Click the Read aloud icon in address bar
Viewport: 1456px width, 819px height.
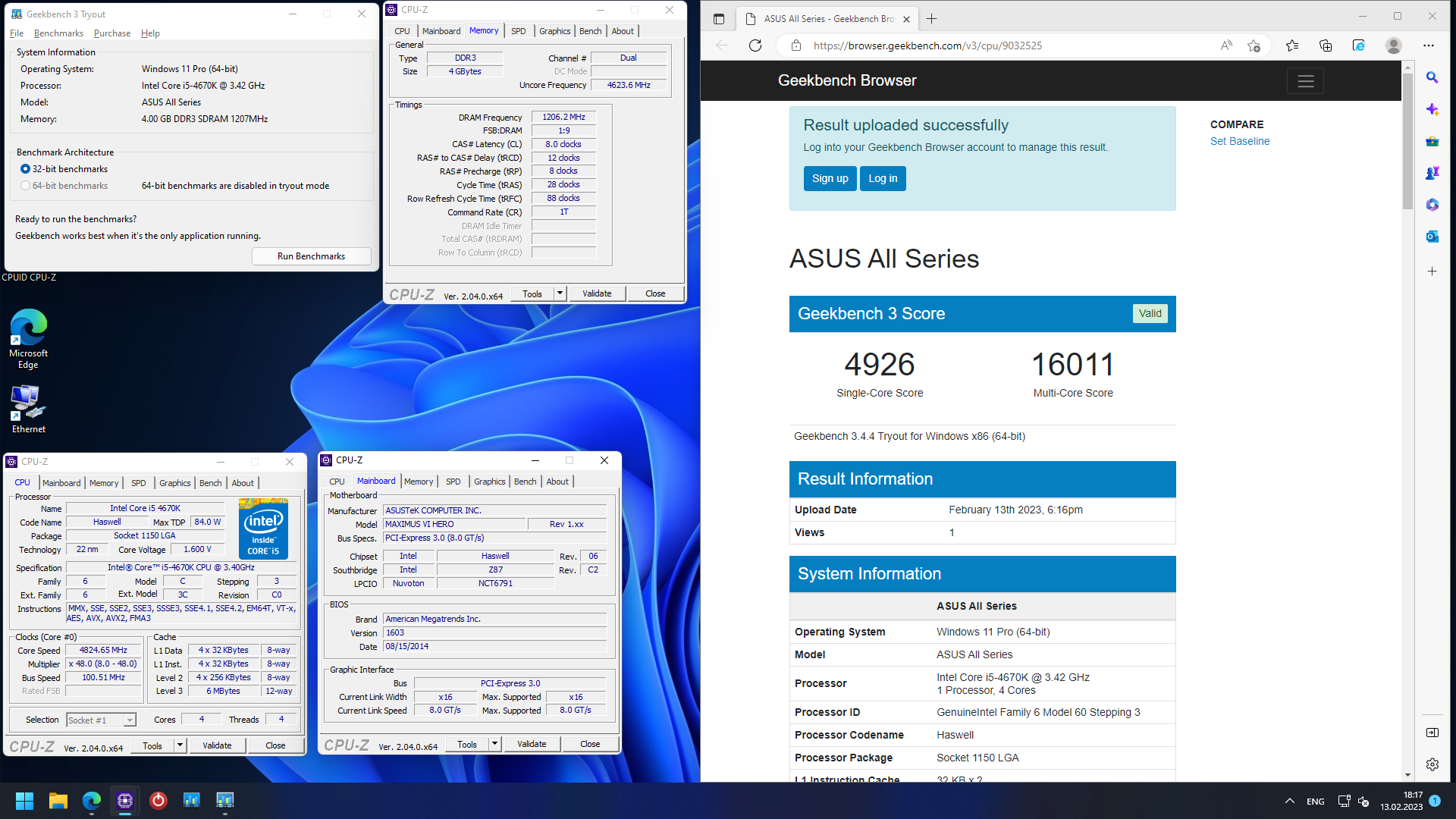click(x=1226, y=45)
